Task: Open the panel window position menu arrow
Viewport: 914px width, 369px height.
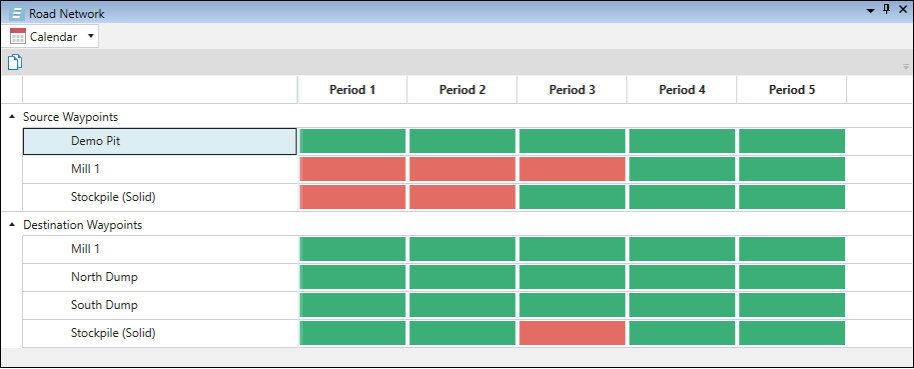Action: pos(871,10)
